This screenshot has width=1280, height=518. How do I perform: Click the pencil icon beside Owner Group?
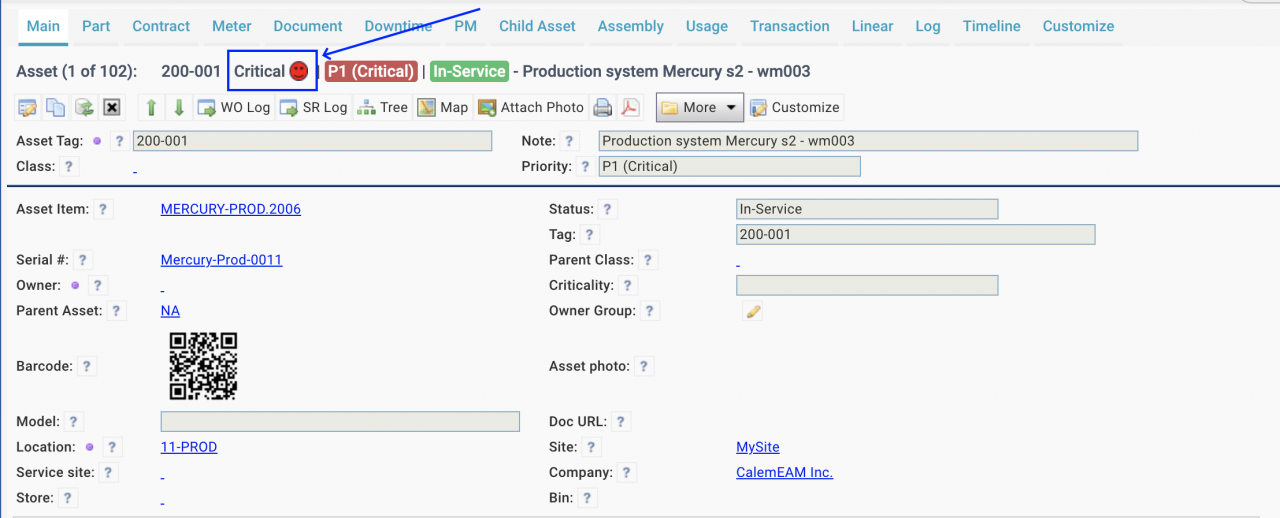pos(753,312)
